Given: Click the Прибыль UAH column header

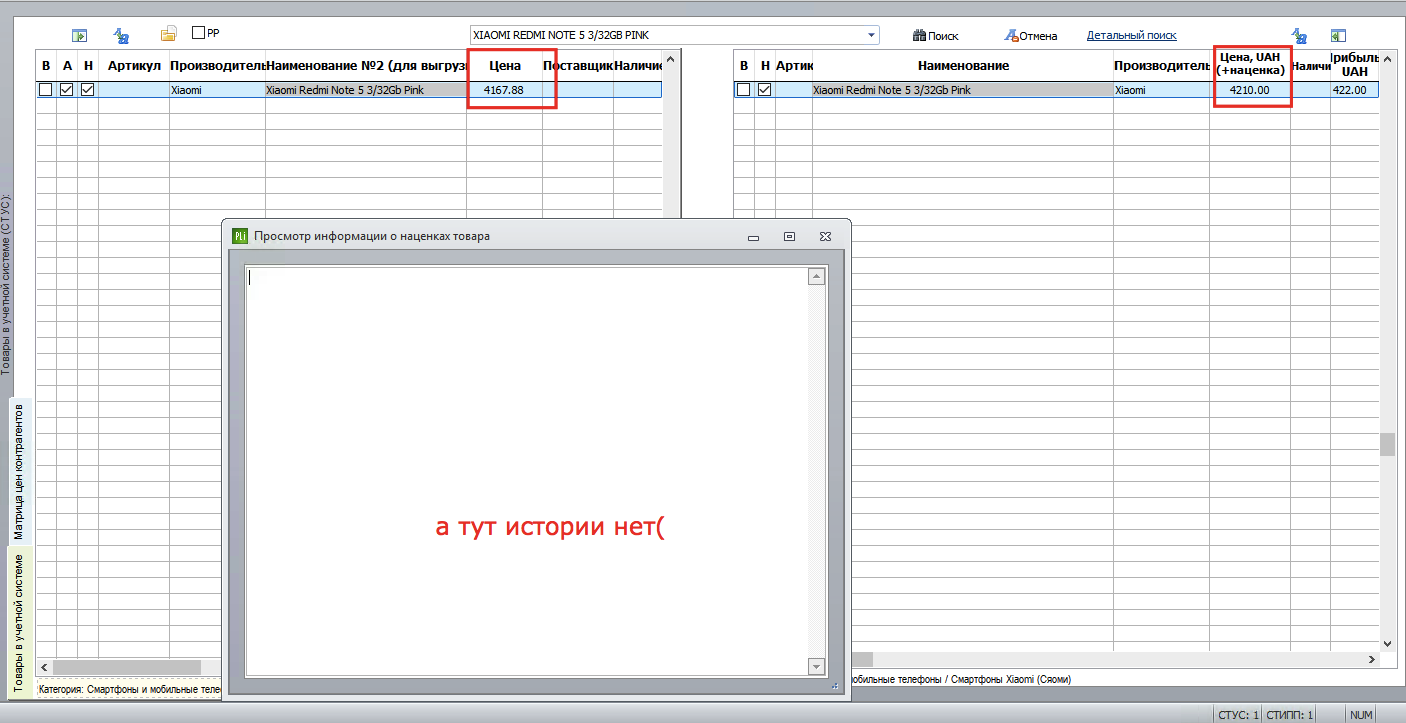Looking at the screenshot, I should (x=1354, y=66).
